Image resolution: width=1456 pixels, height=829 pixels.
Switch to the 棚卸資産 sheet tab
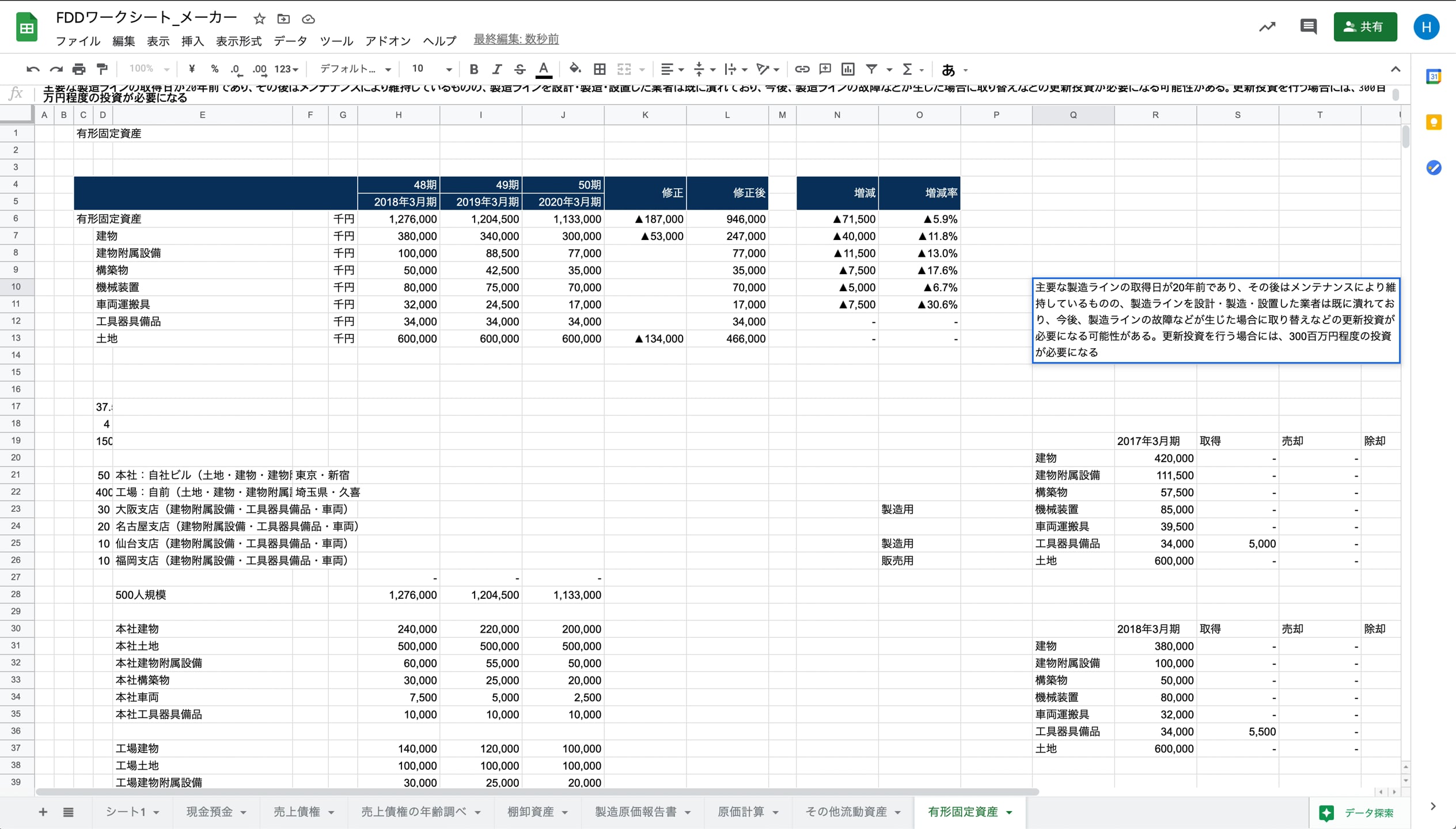point(530,812)
